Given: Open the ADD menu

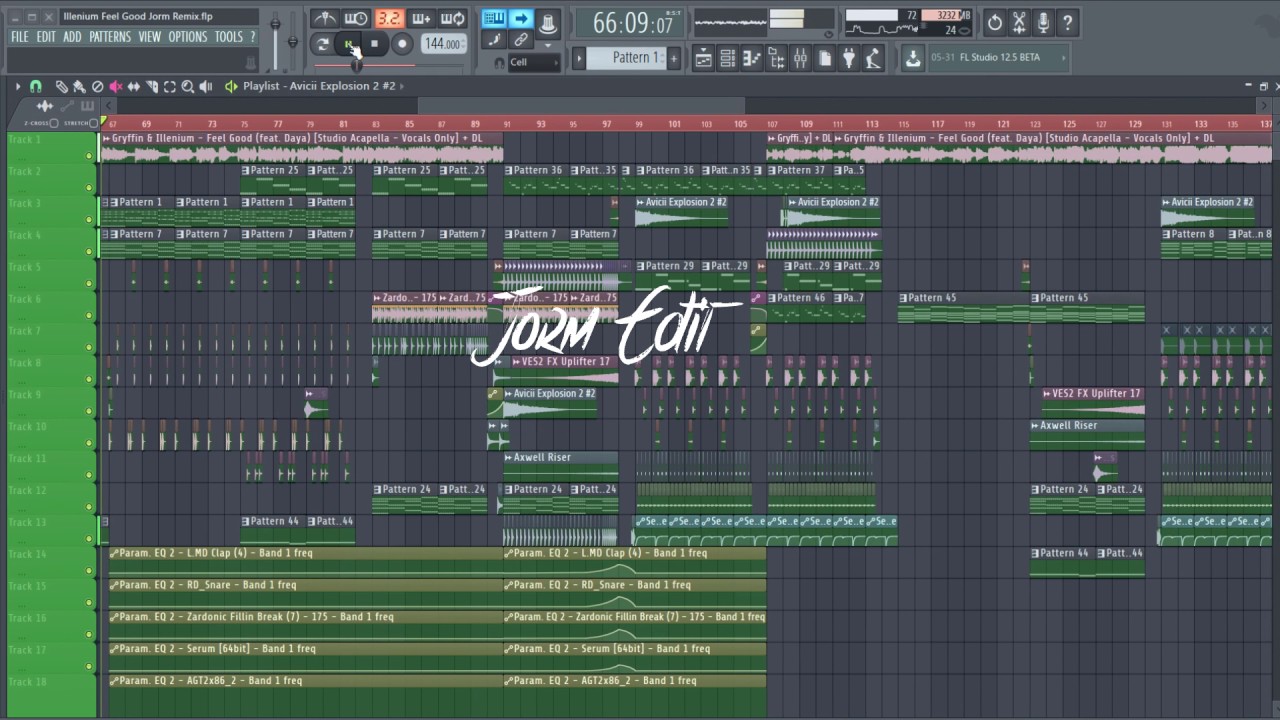Looking at the screenshot, I should tap(72, 37).
